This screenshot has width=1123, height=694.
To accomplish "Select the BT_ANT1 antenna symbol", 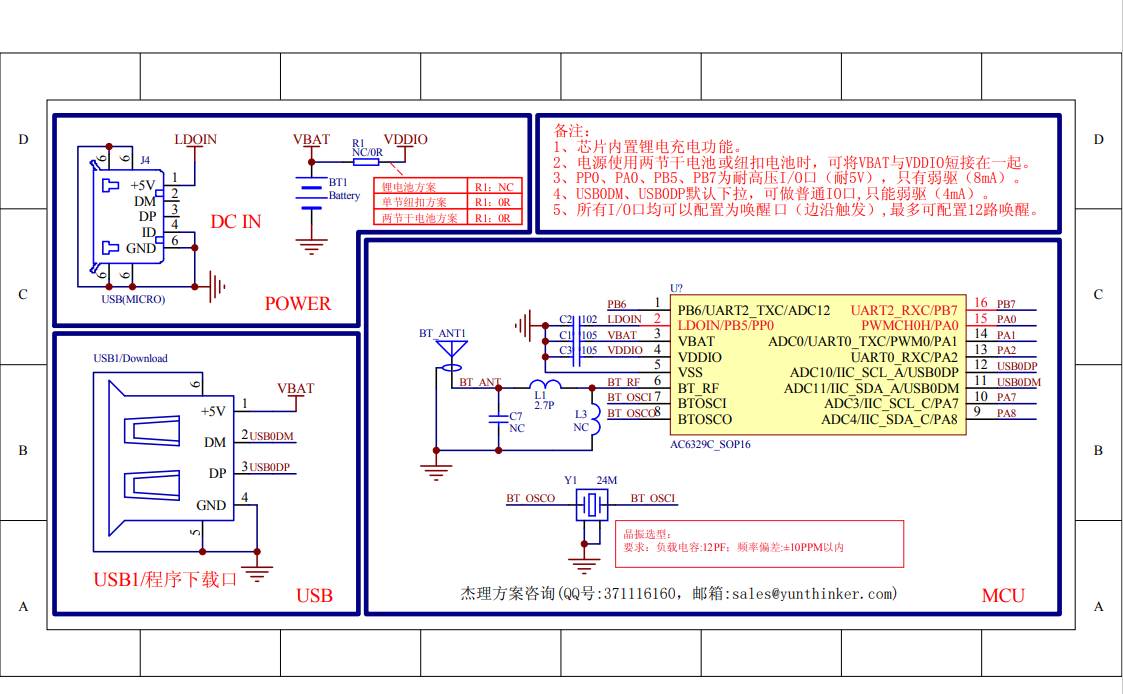I will click(x=451, y=348).
